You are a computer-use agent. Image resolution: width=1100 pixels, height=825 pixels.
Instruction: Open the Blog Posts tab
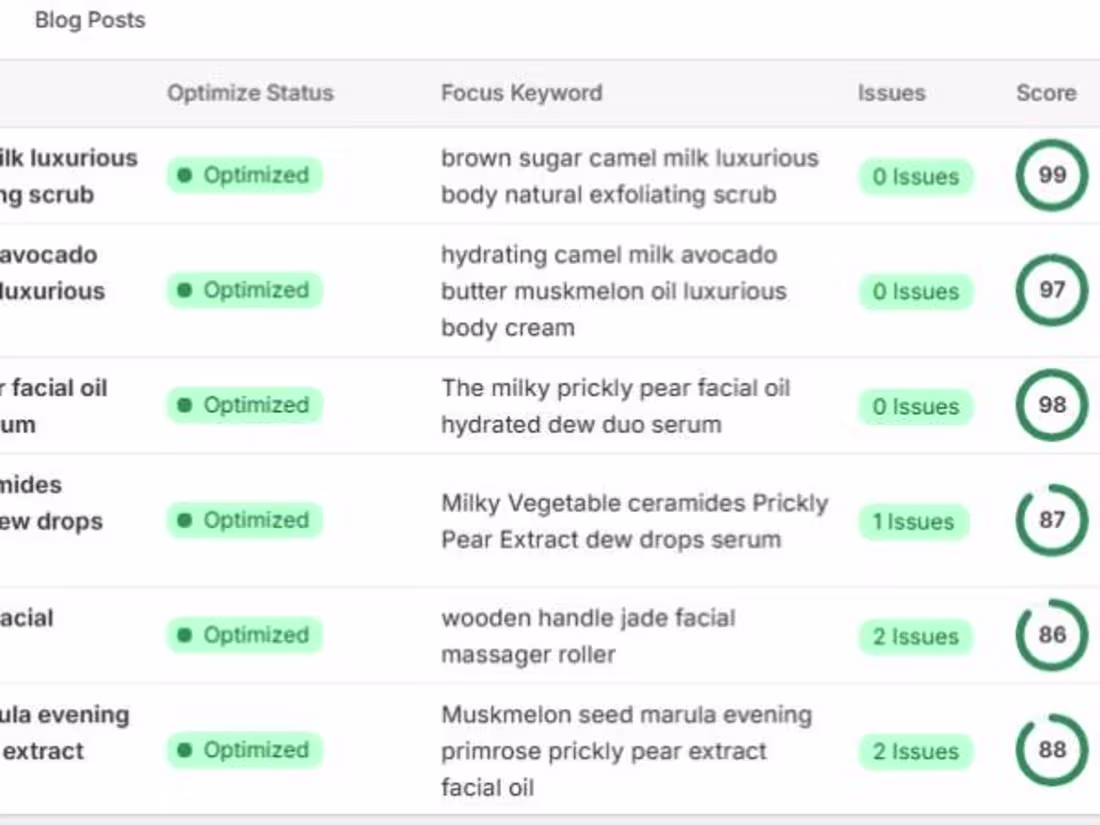(x=90, y=20)
